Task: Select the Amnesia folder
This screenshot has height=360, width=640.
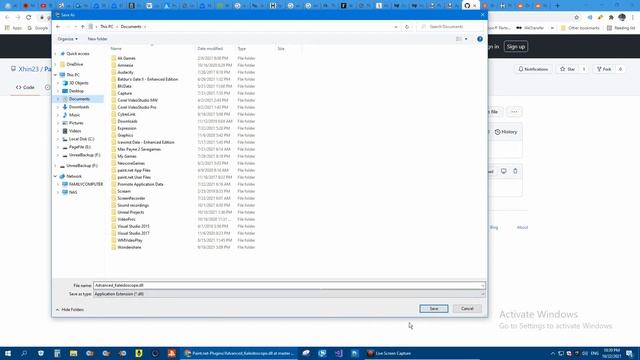Action: pos(125,65)
